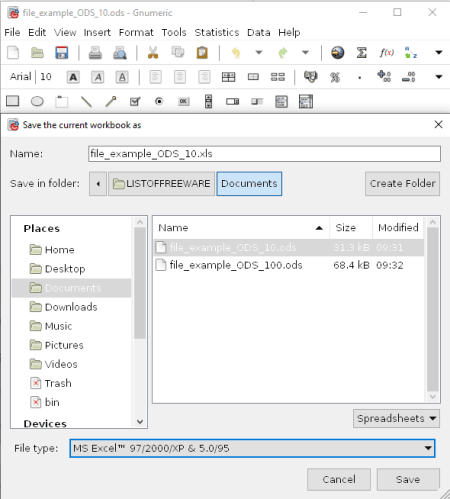This screenshot has width=450, height=499.
Task: Print the workbook via printer icon
Action: [95, 53]
